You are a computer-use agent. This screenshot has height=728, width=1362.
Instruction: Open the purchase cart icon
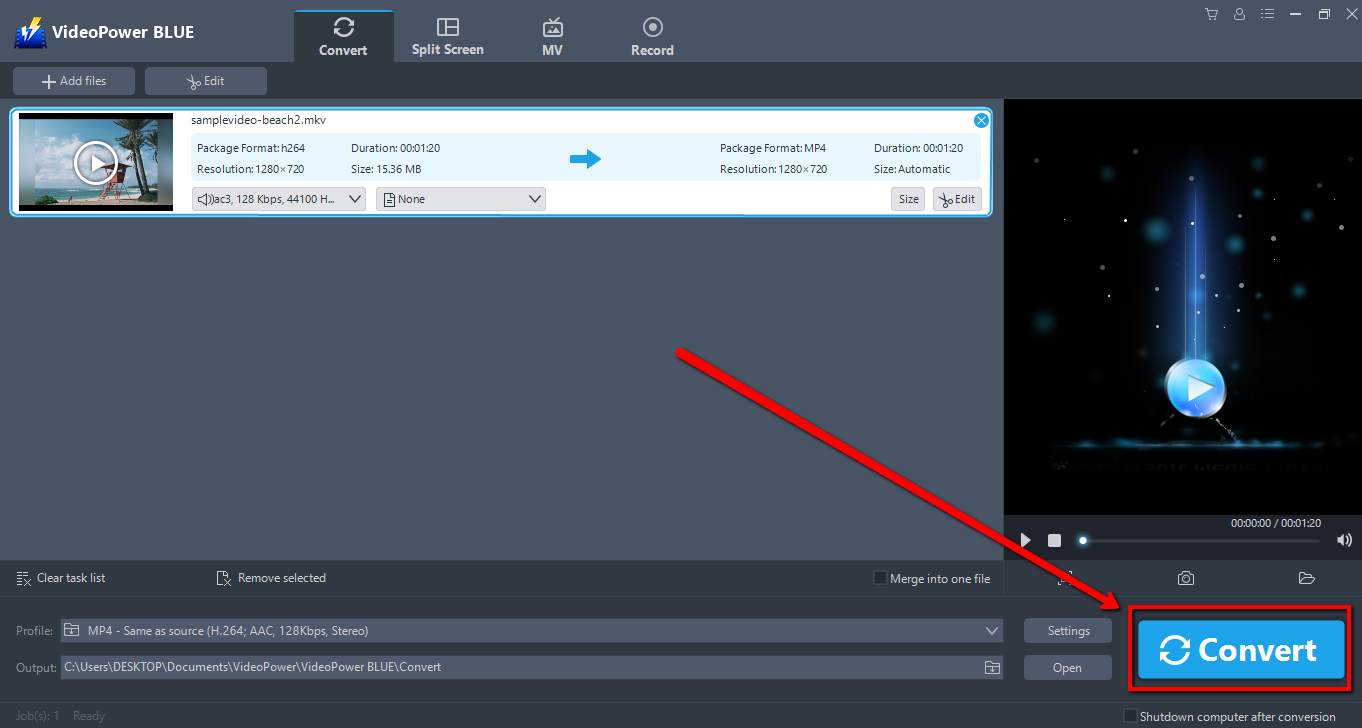click(1211, 14)
